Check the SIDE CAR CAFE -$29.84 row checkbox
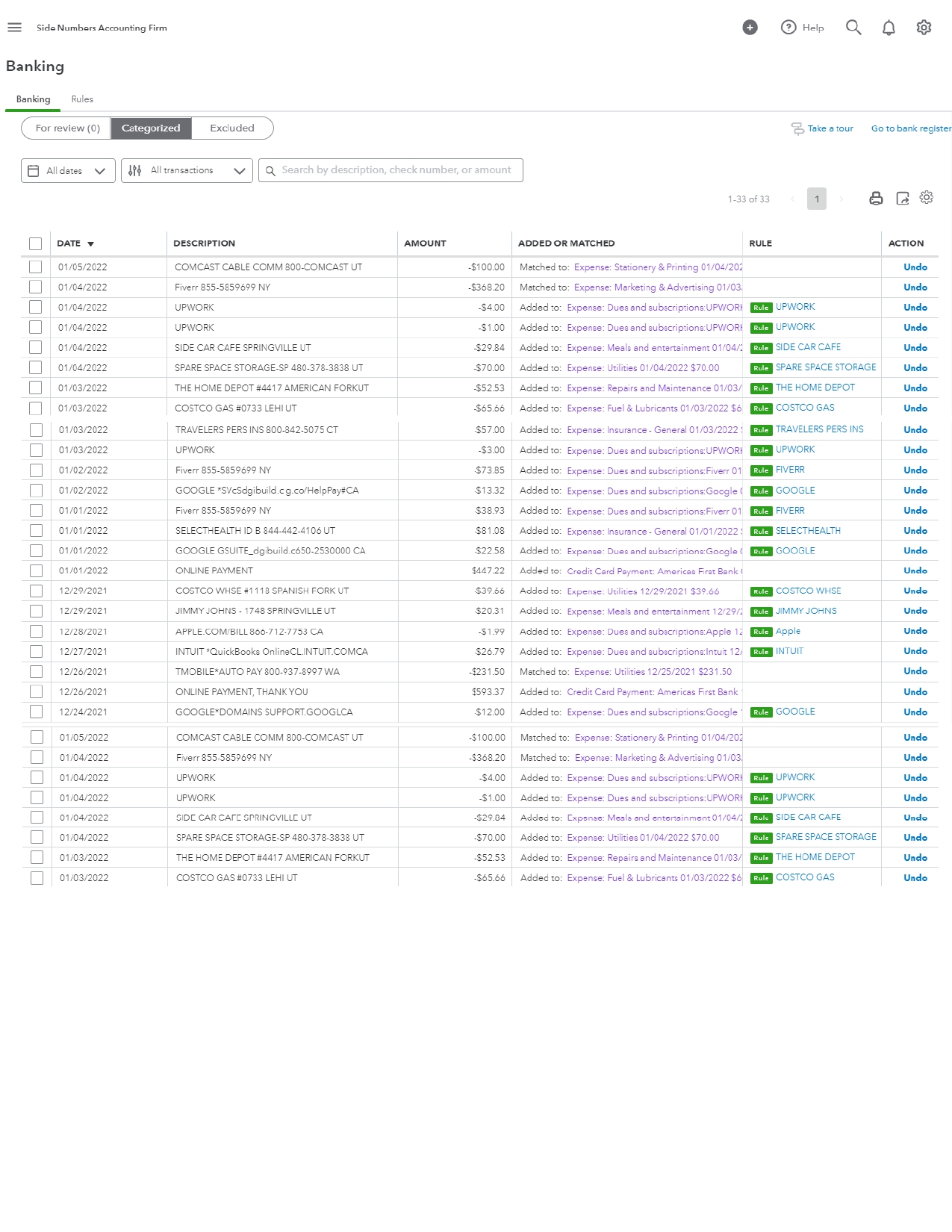The height and width of the screenshot is (1232, 952). [35, 347]
